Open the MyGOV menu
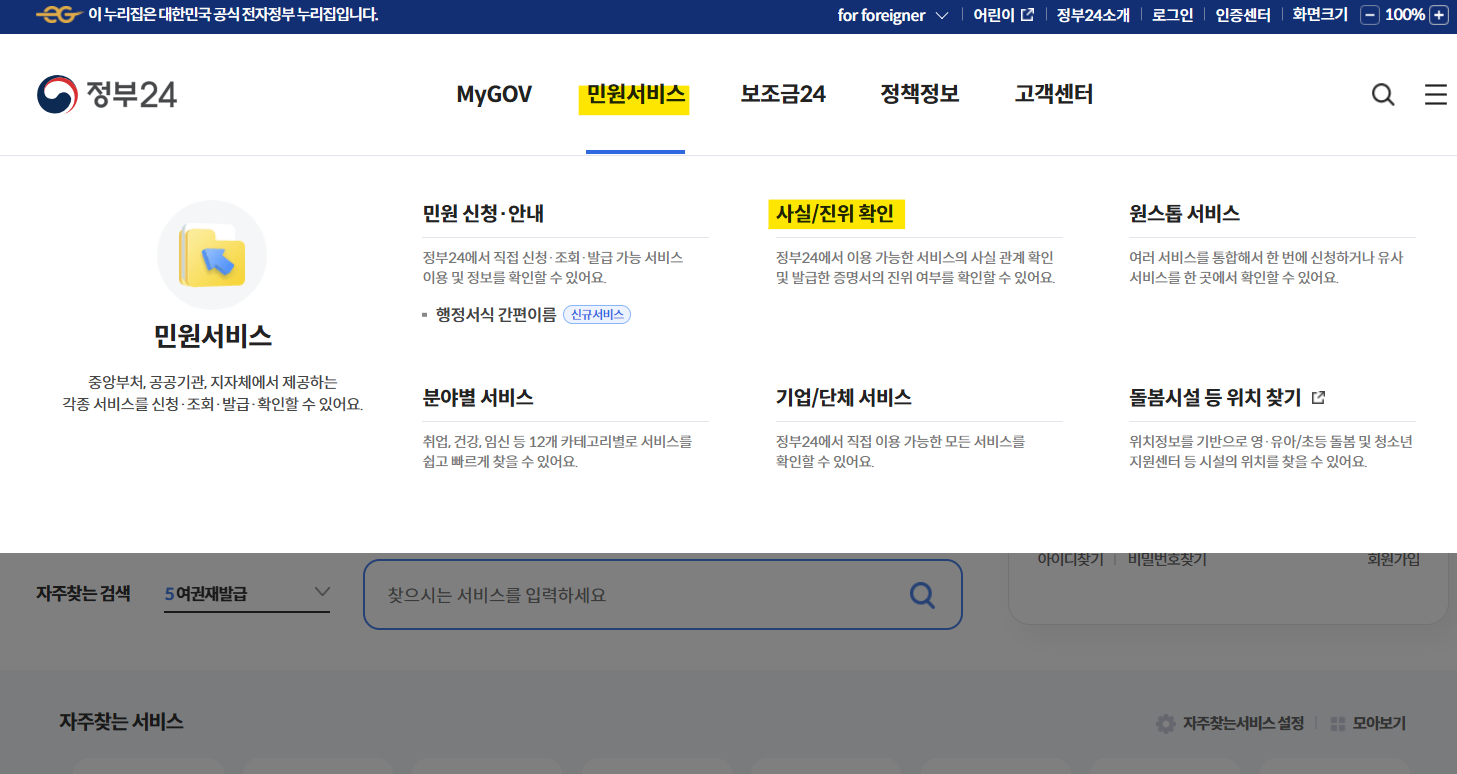Screen dimensions: 1457x774 click(x=494, y=95)
